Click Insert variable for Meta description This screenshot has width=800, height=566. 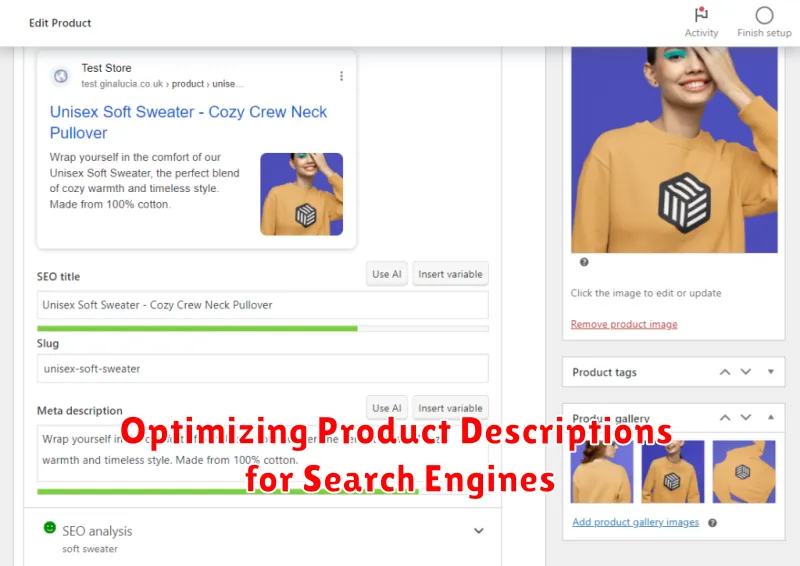451,408
